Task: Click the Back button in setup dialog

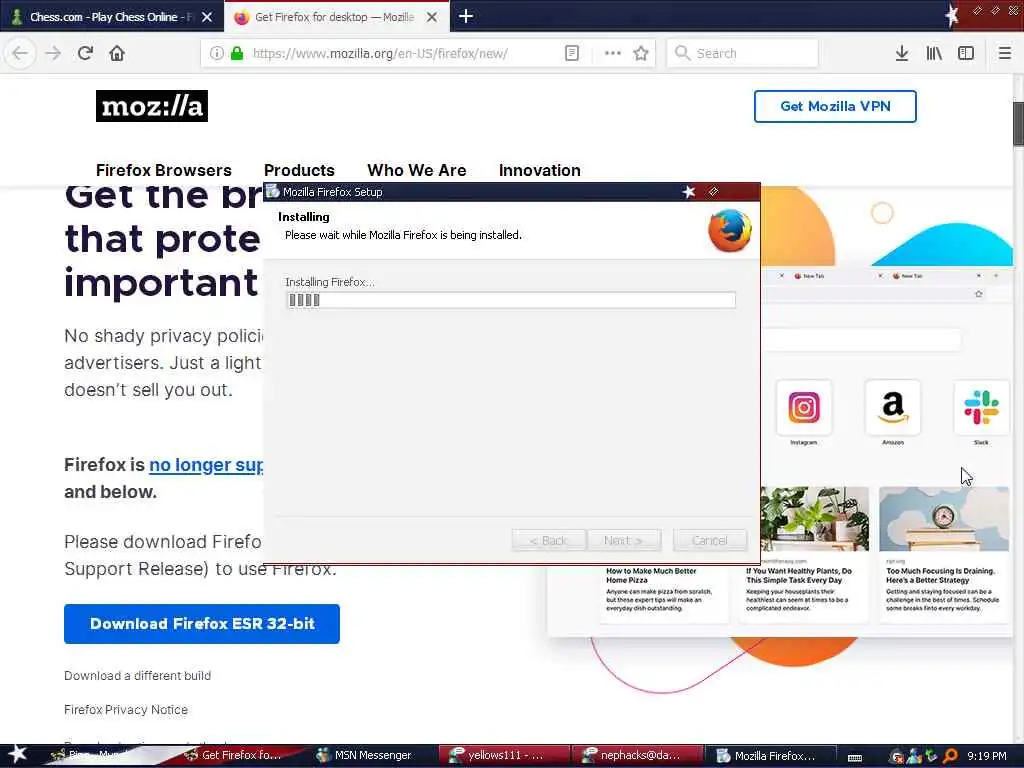Action: [x=549, y=541]
